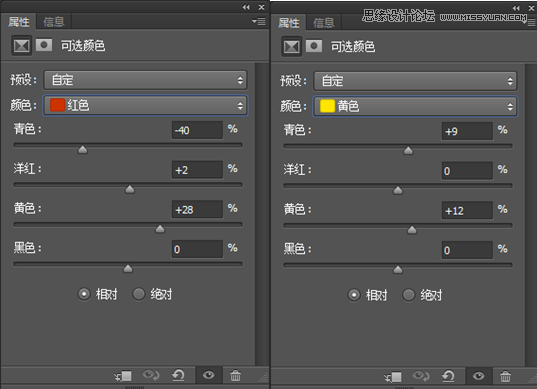Click the adjustment icon in right Selective Color panel
Viewport: 537px width, 389px height.
coord(291,47)
